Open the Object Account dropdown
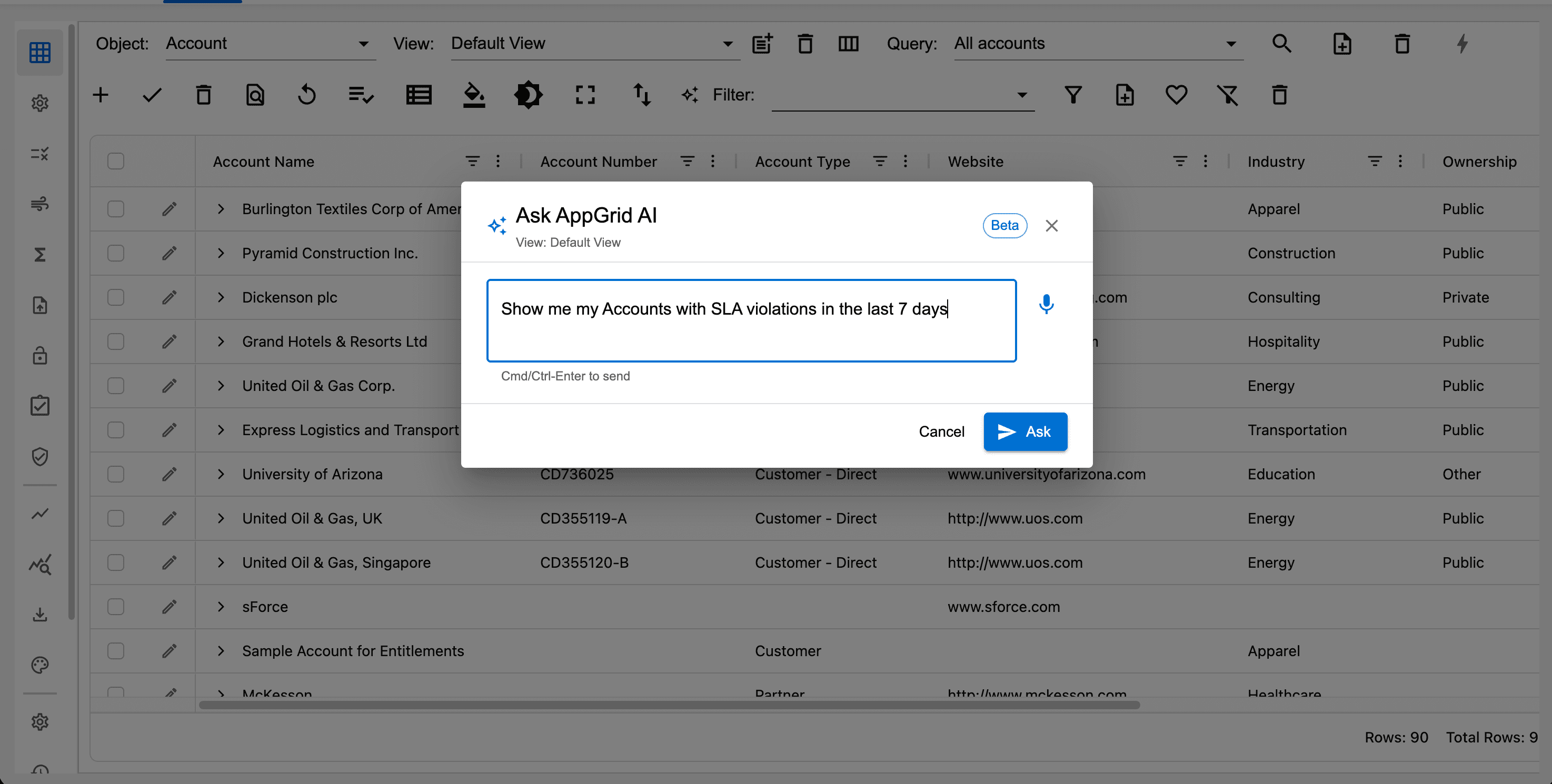This screenshot has height=784, width=1552. pyautogui.click(x=271, y=43)
